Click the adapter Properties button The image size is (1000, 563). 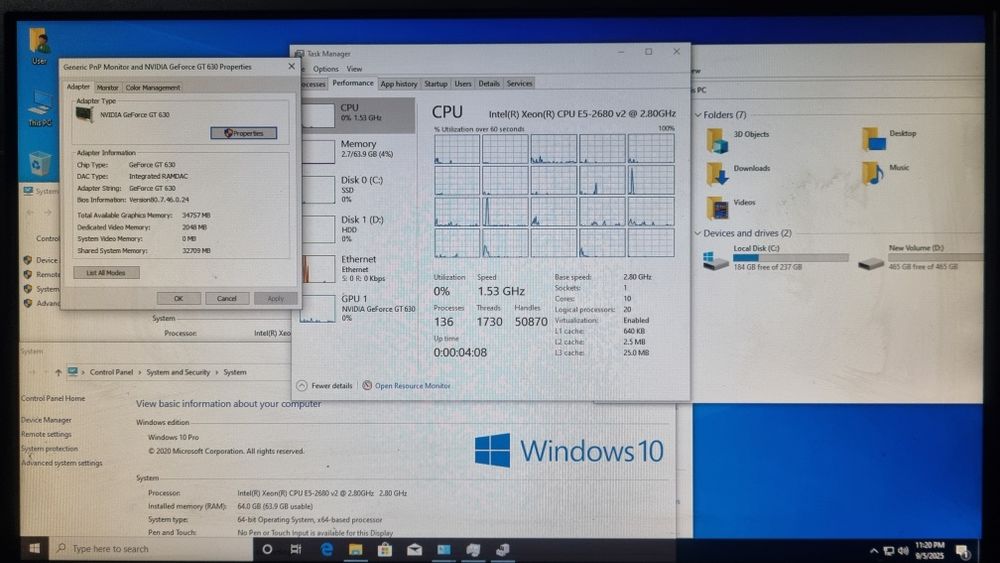pos(244,133)
